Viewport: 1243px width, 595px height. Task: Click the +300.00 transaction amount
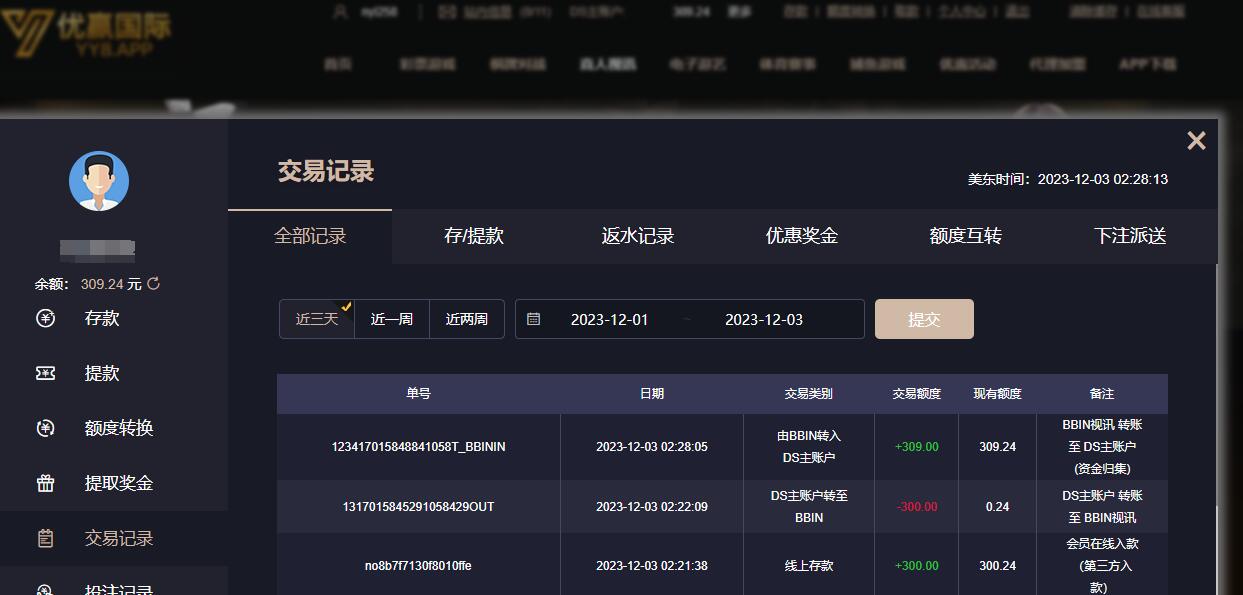coord(917,566)
